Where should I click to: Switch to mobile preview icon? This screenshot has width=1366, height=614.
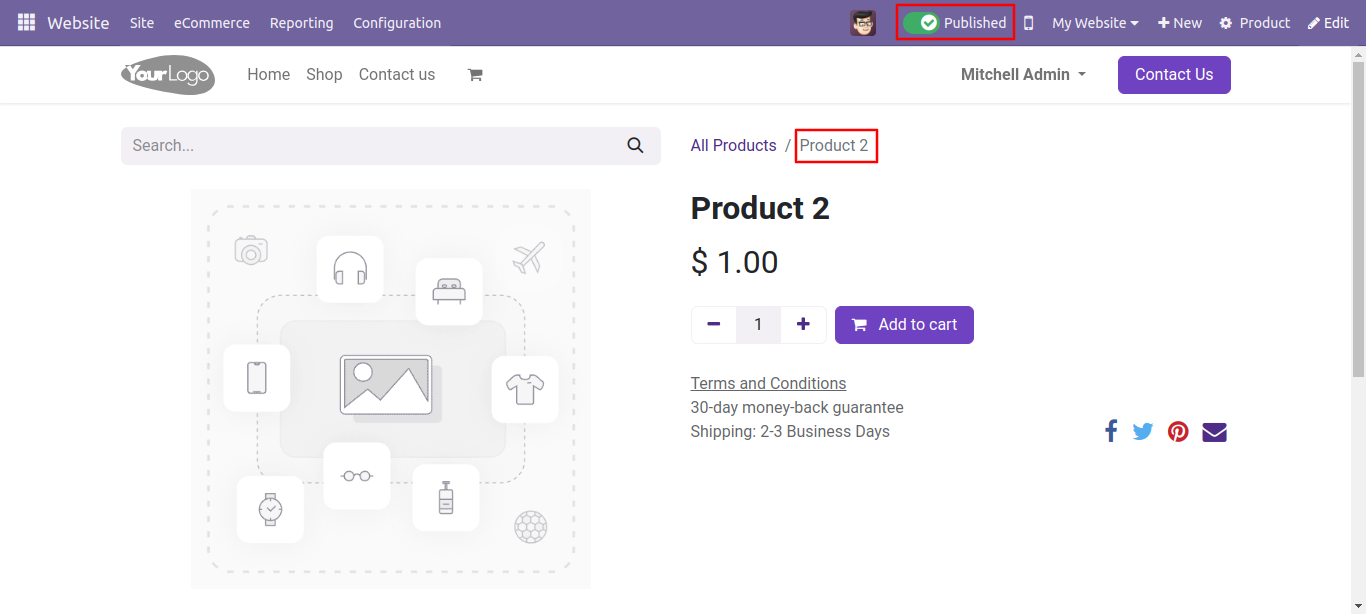(x=1028, y=23)
